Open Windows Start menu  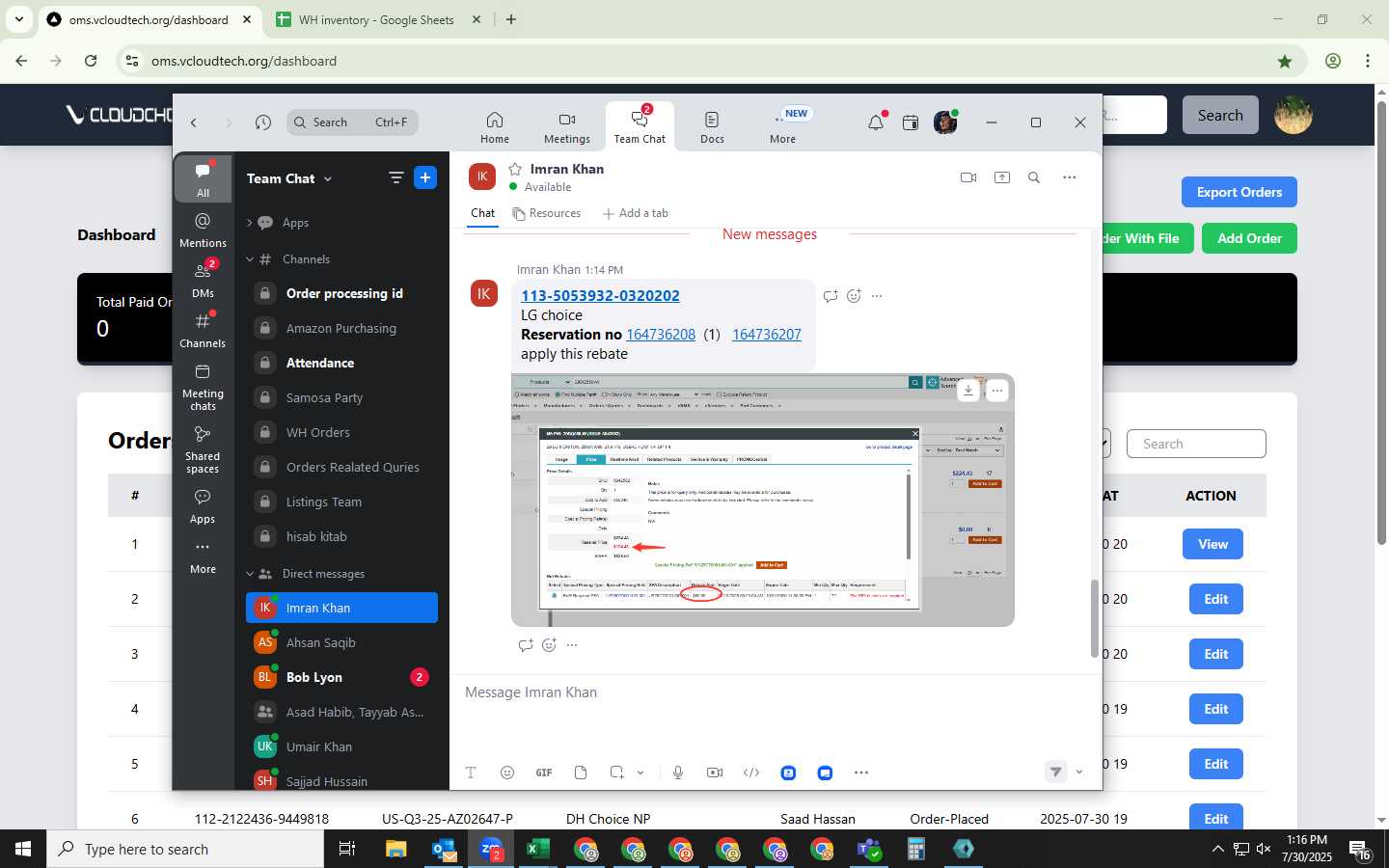click(x=23, y=849)
